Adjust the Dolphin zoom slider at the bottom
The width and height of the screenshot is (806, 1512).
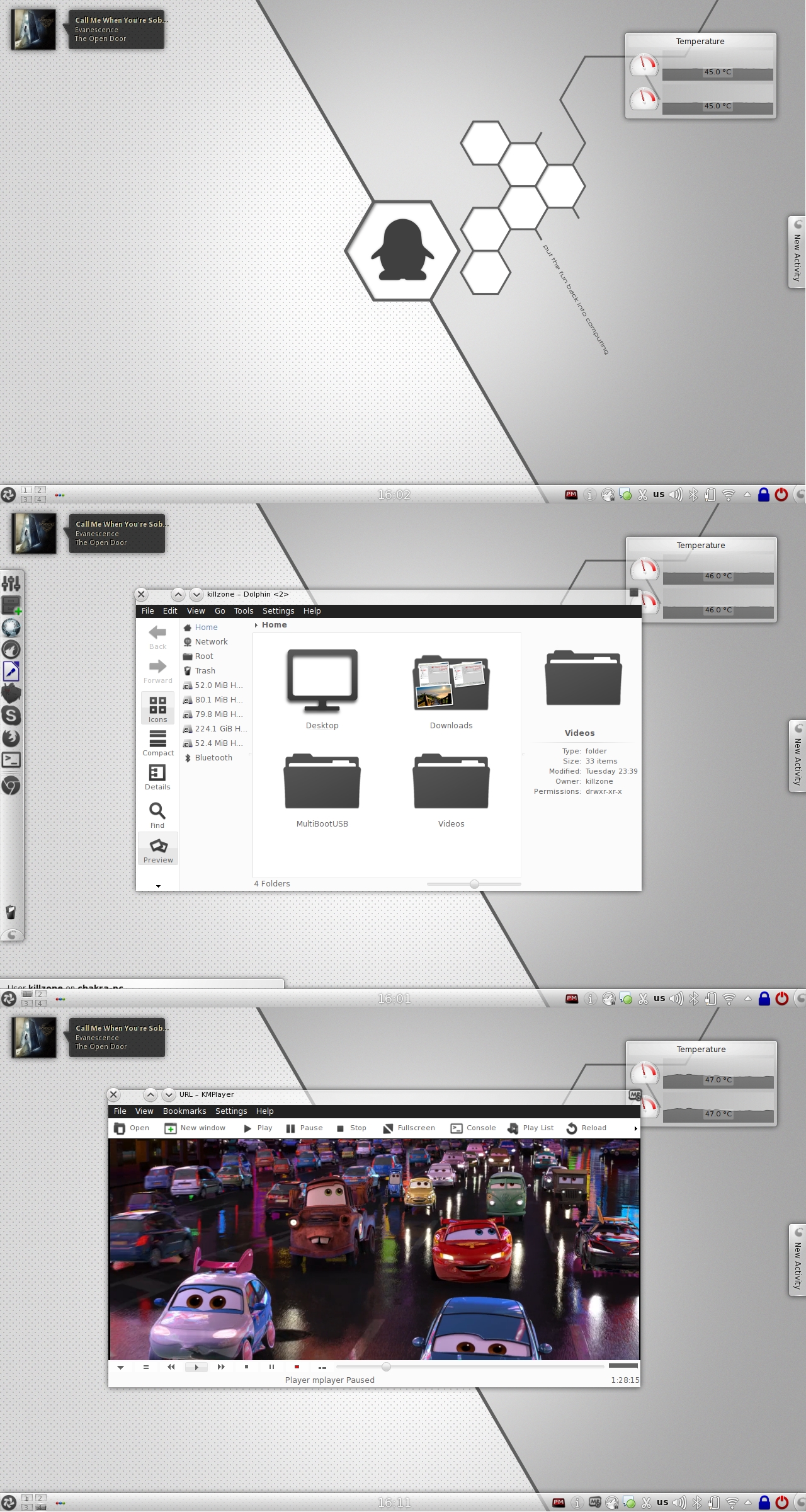pyautogui.click(x=474, y=884)
